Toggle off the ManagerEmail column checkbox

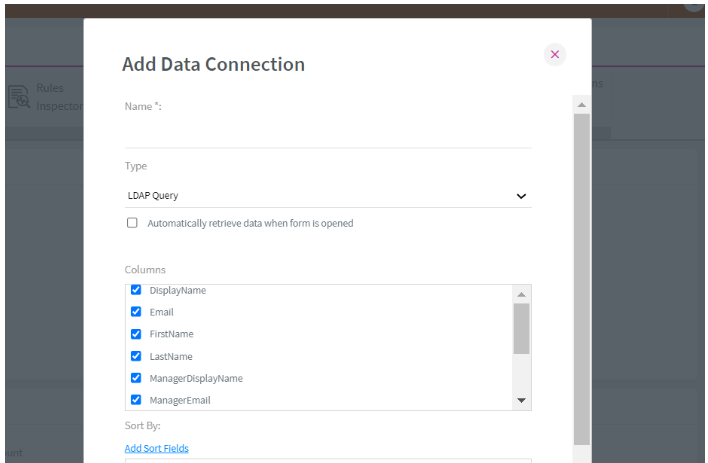tap(136, 400)
